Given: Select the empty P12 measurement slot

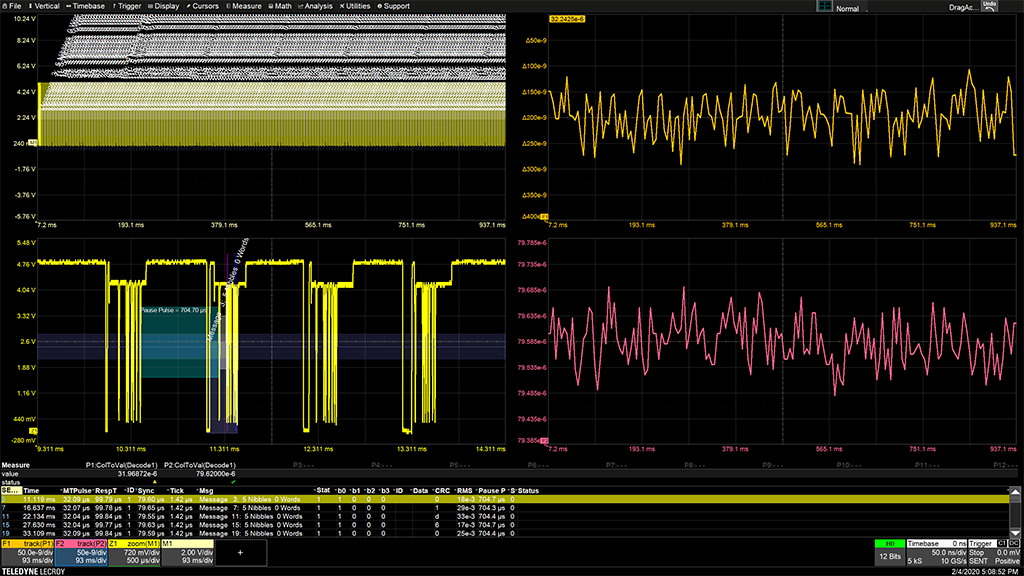Looking at the screenshot, I should 1005,466.
